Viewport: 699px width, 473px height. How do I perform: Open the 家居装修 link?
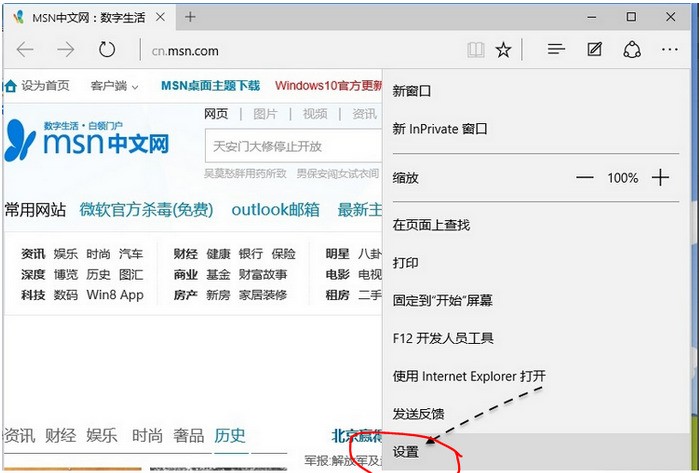263,295
